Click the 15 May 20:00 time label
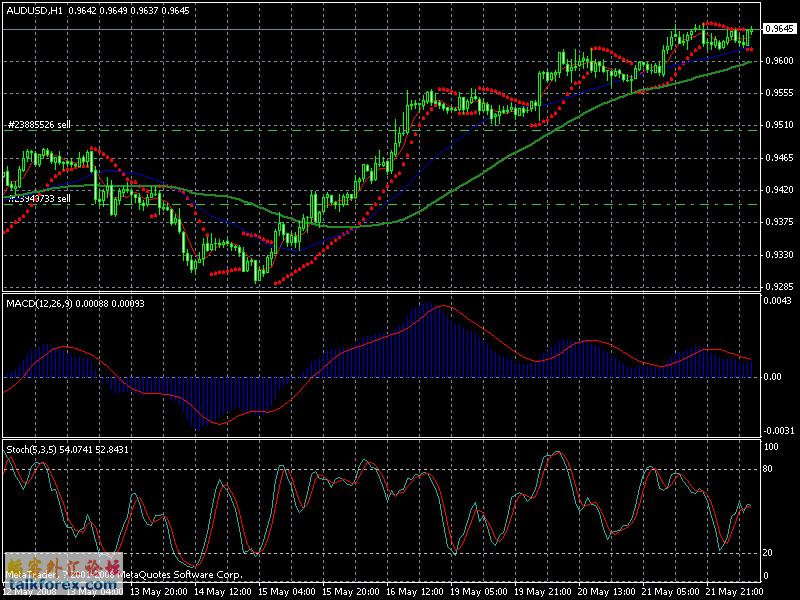This screenshot has height=600, width=800. (x=351, y=592)
